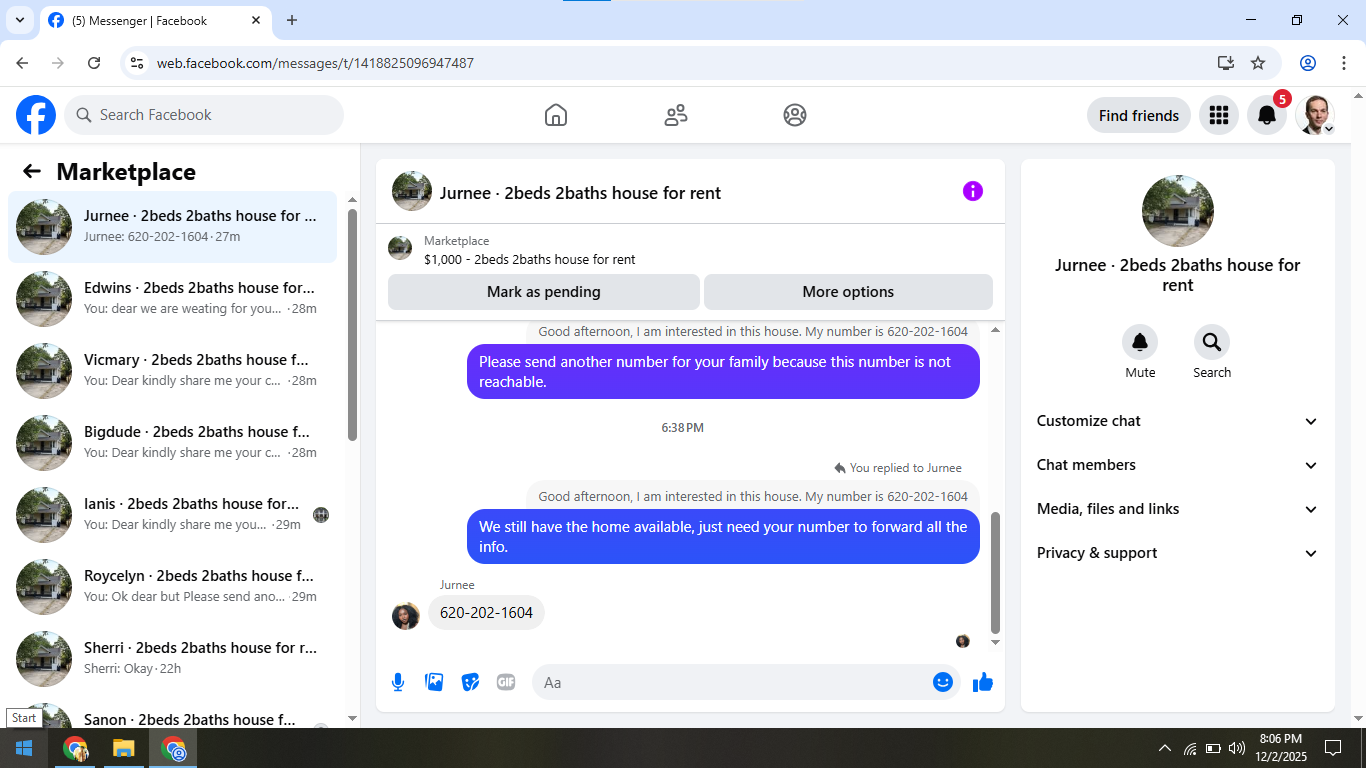The width and height of the screenshot is (1366, 768).
Task: Click house thumbnail in chat header
Action: 412,191
